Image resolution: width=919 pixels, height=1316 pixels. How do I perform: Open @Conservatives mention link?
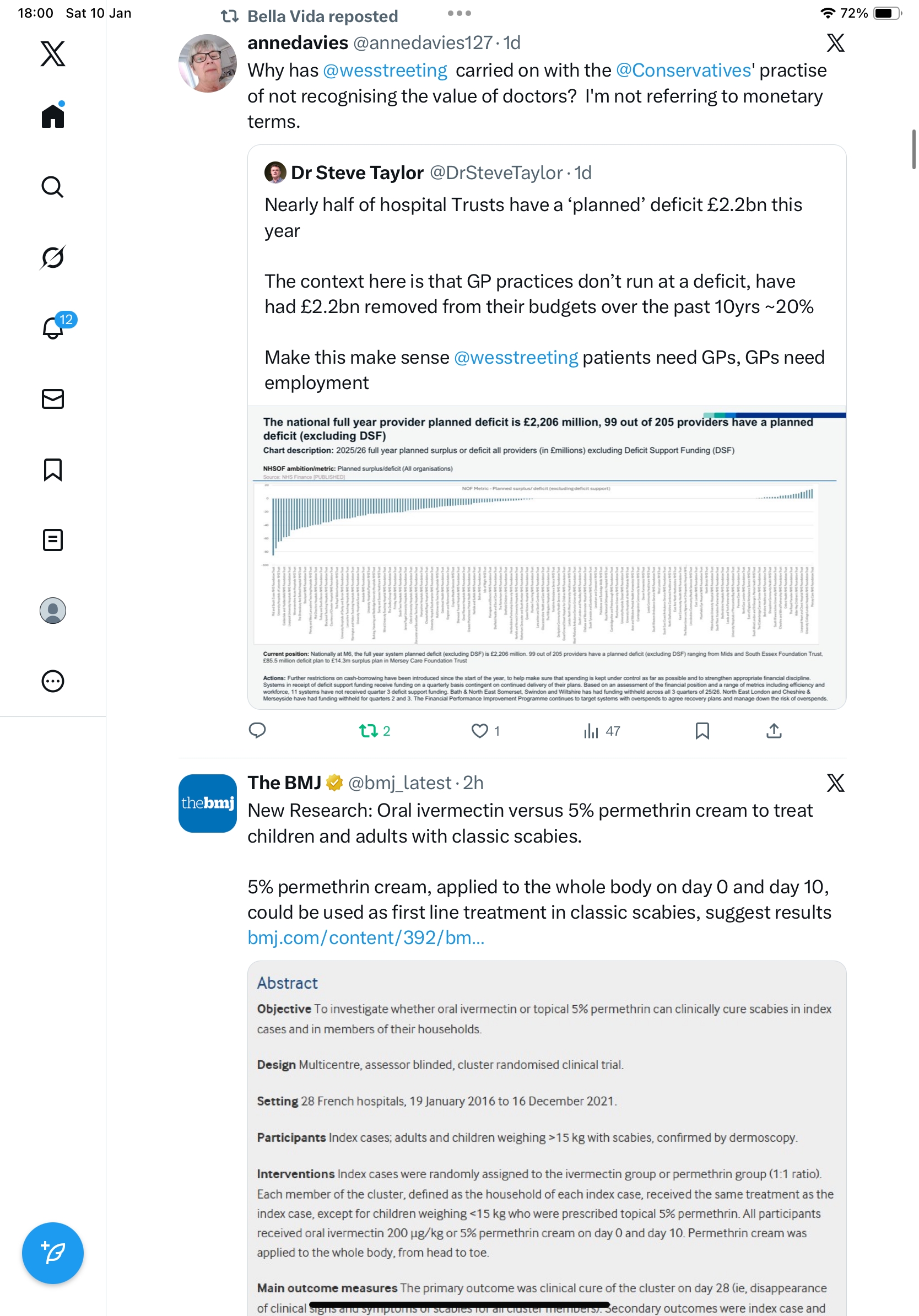pos(683,71)
